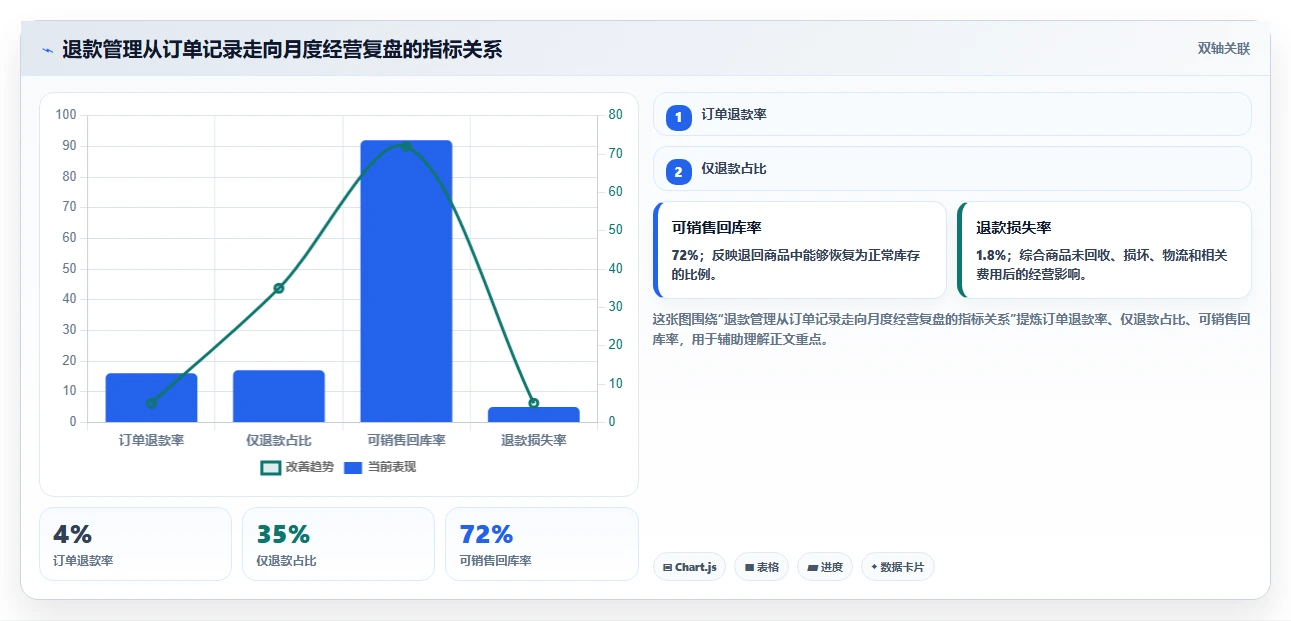1291x621 pixels.
Task: Click the 退款损失率 bar in chart
Action: [x=534, y=414]
